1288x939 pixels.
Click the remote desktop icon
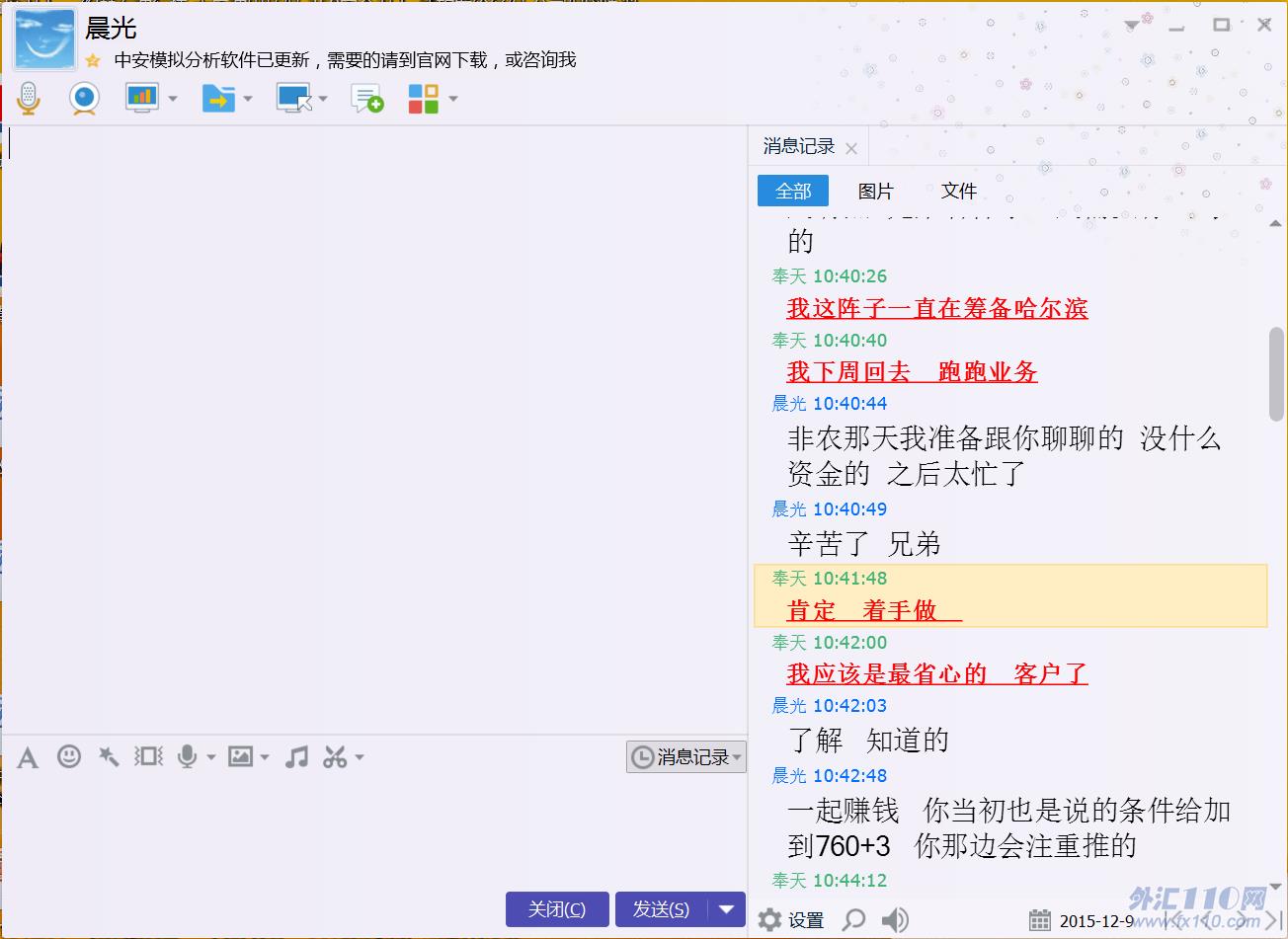pyautogui.click(x=294, y=98)
